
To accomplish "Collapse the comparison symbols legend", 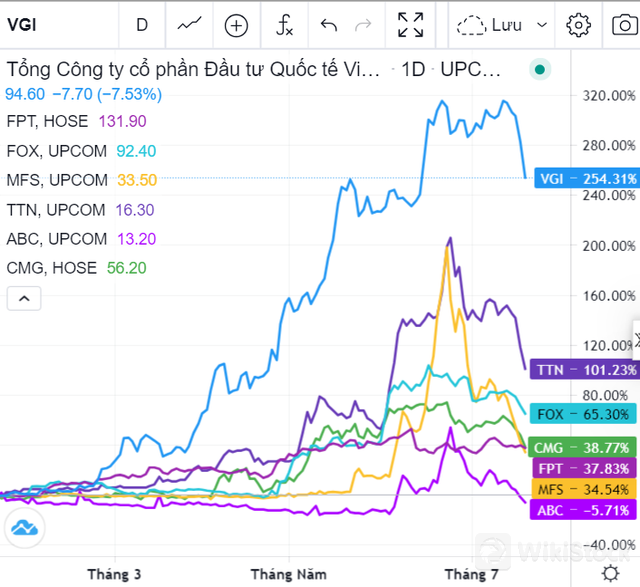I will 24,297.
